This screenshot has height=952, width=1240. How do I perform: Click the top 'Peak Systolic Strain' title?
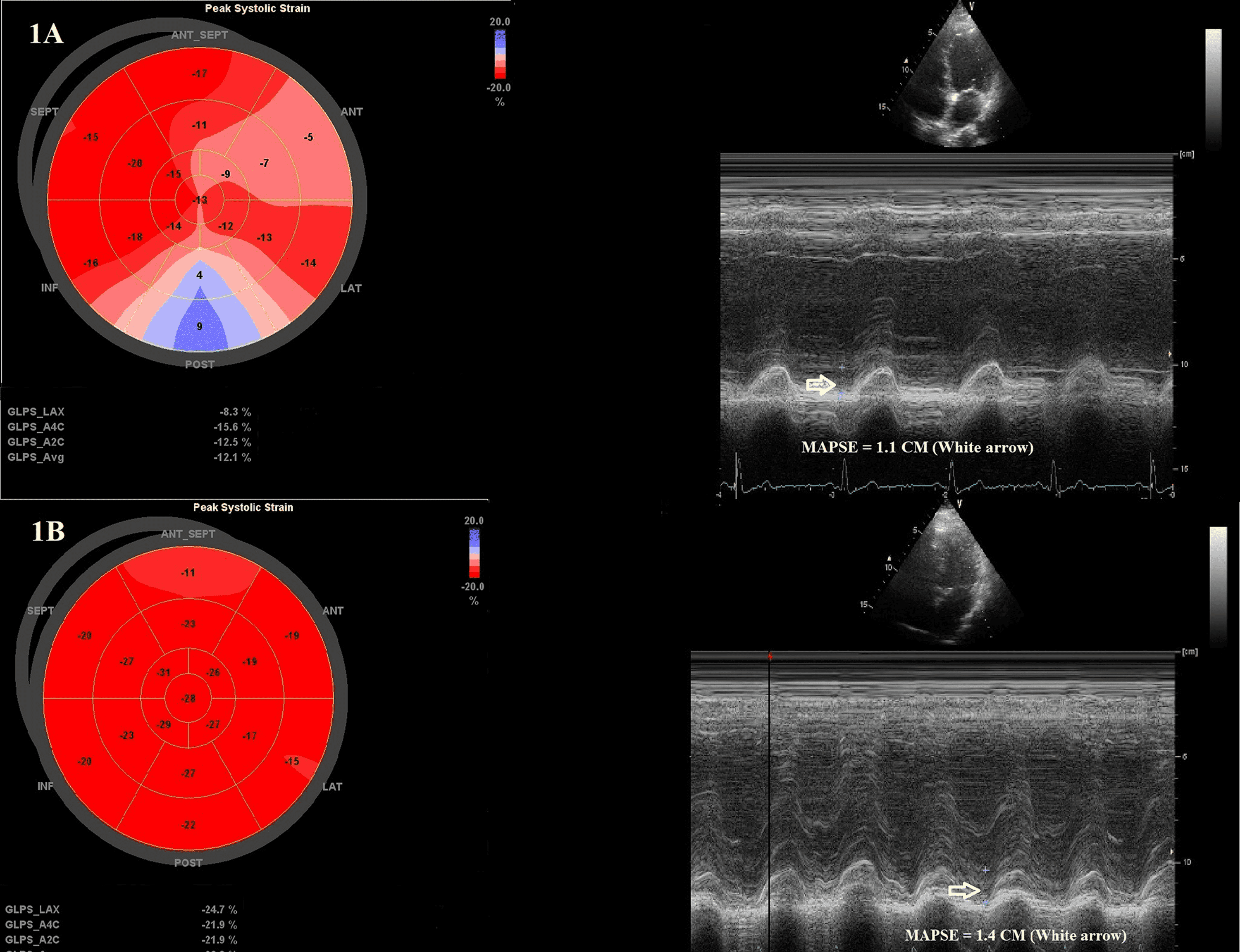coord(257,9)
